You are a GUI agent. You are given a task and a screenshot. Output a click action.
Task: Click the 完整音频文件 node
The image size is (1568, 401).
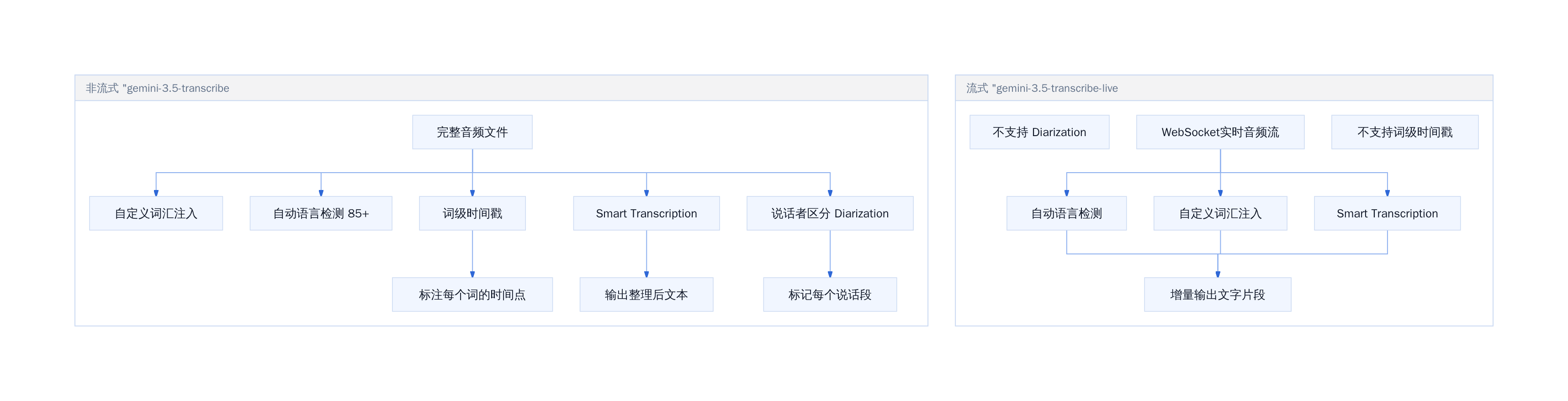(472, 132)
